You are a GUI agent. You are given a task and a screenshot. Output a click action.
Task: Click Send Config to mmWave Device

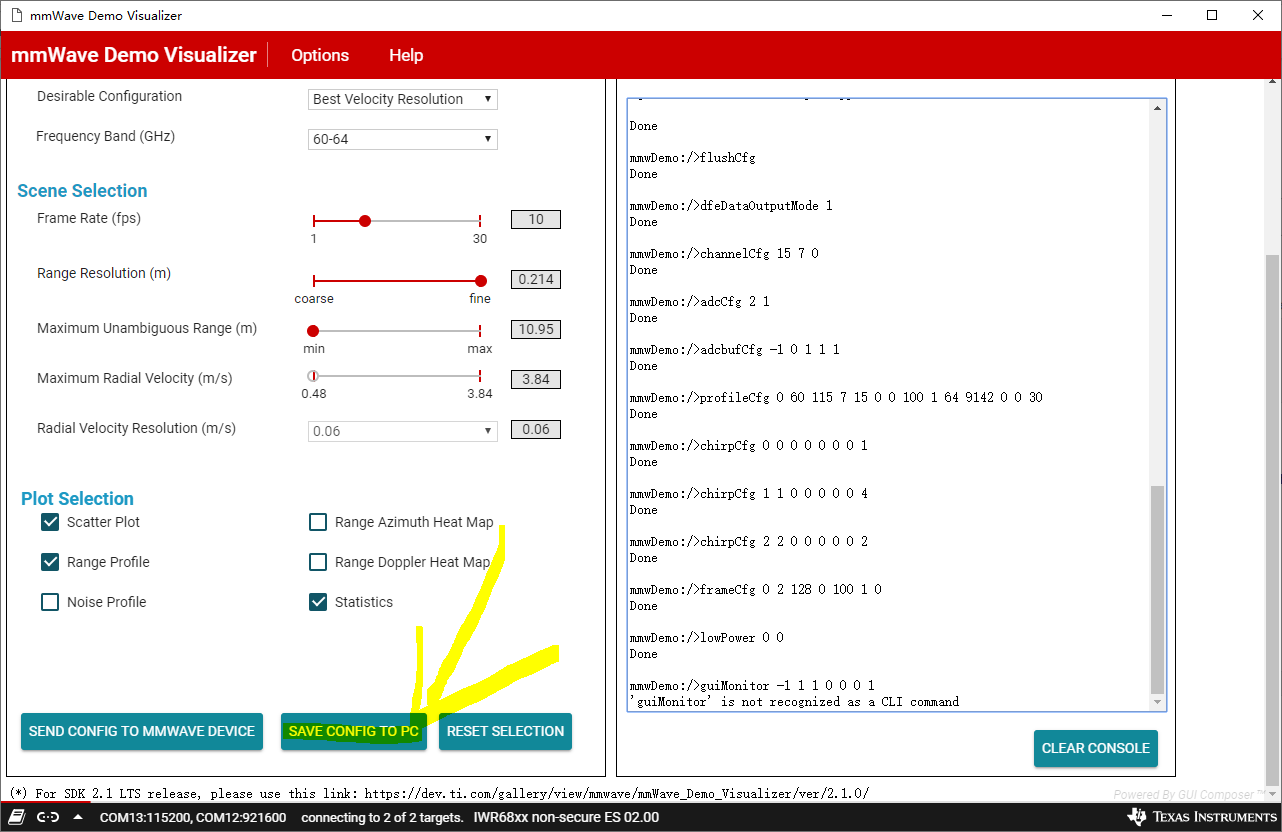pyautogui.click(x=142, y=731)
